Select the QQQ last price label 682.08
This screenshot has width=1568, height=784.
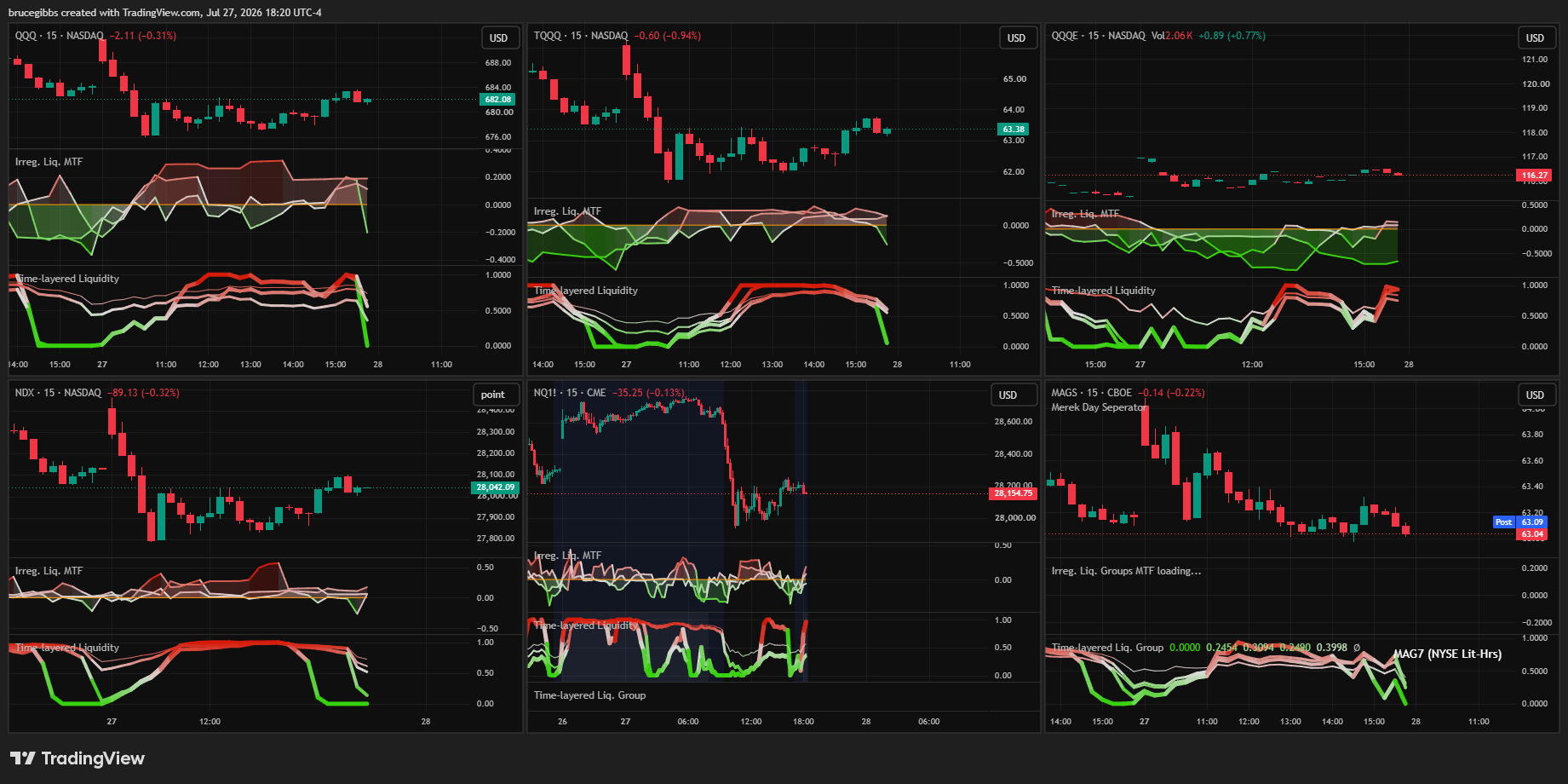498,100
